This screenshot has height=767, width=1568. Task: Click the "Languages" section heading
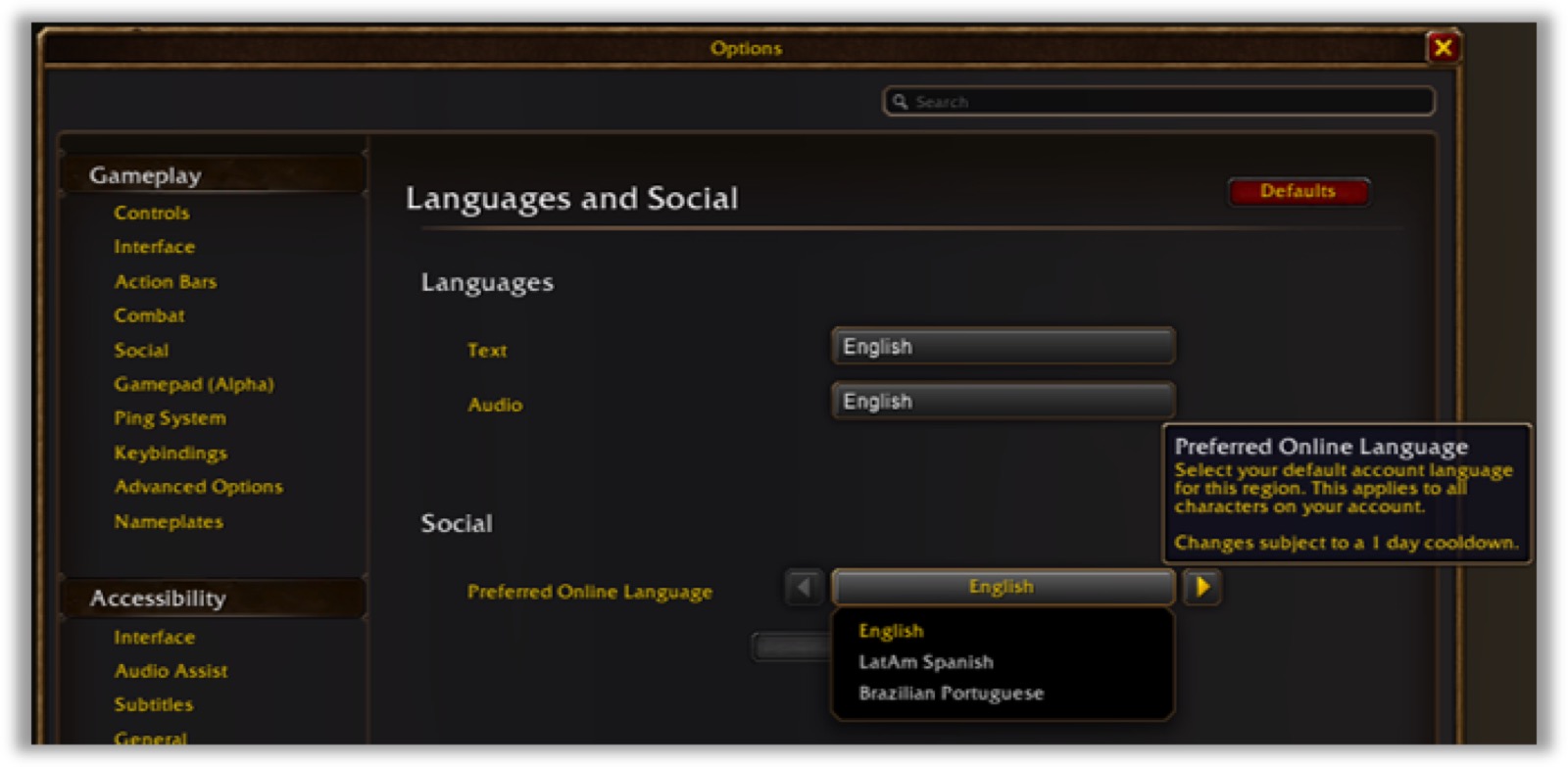tap(487, 283)
